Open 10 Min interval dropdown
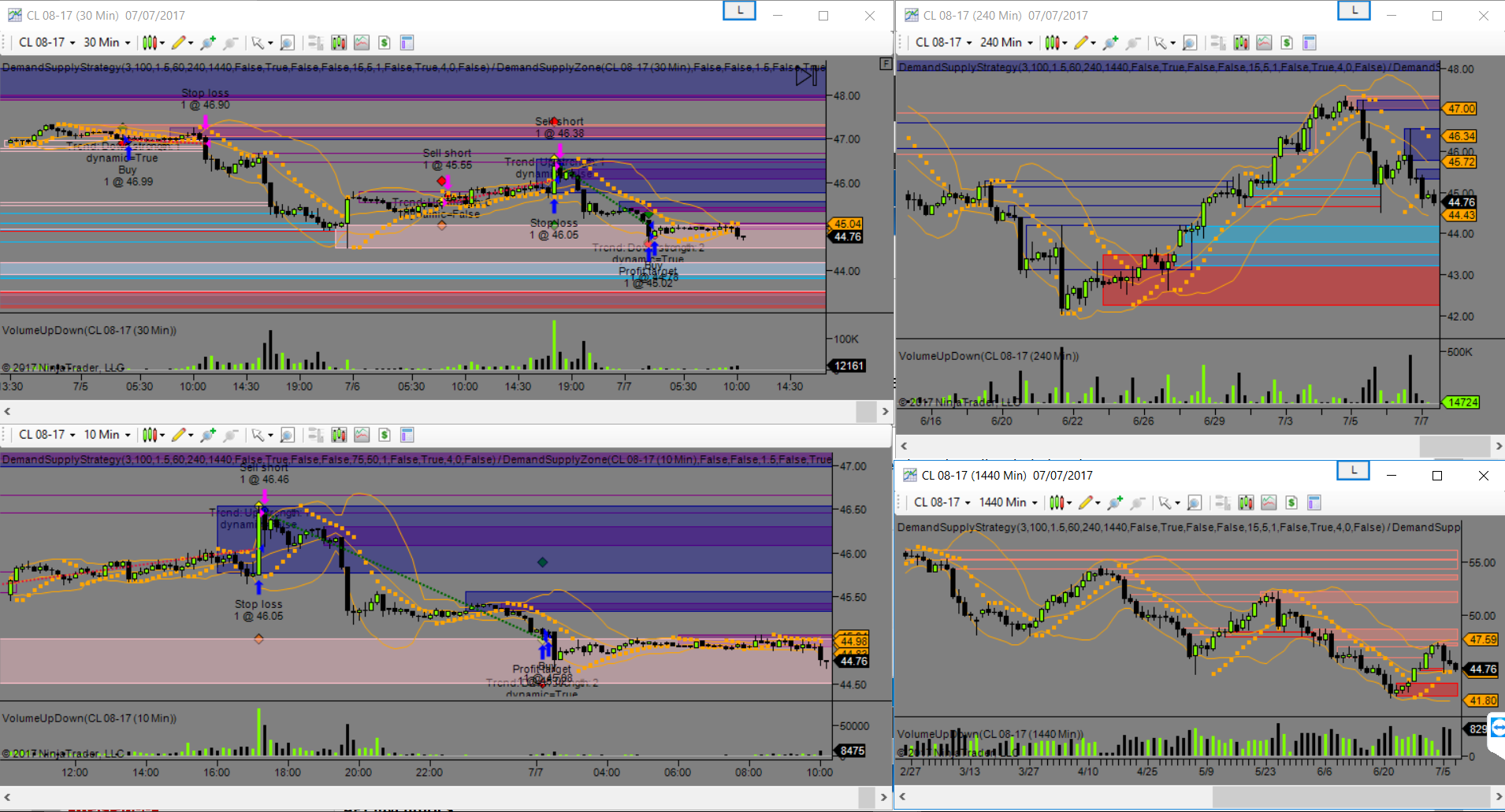 [106, 435]
